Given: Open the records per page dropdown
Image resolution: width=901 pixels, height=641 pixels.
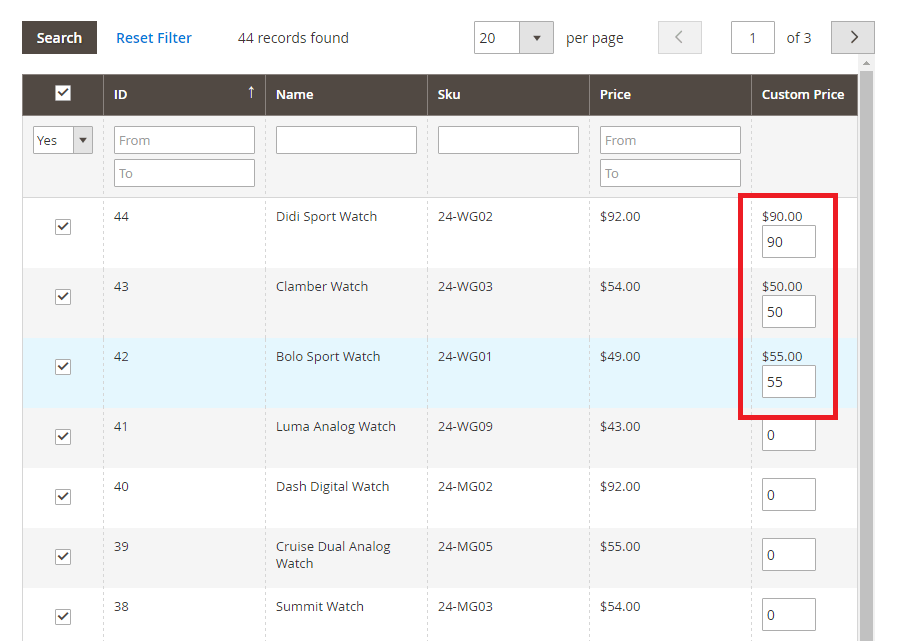Looking at the screenshot, I should click(x=537, y=38).
